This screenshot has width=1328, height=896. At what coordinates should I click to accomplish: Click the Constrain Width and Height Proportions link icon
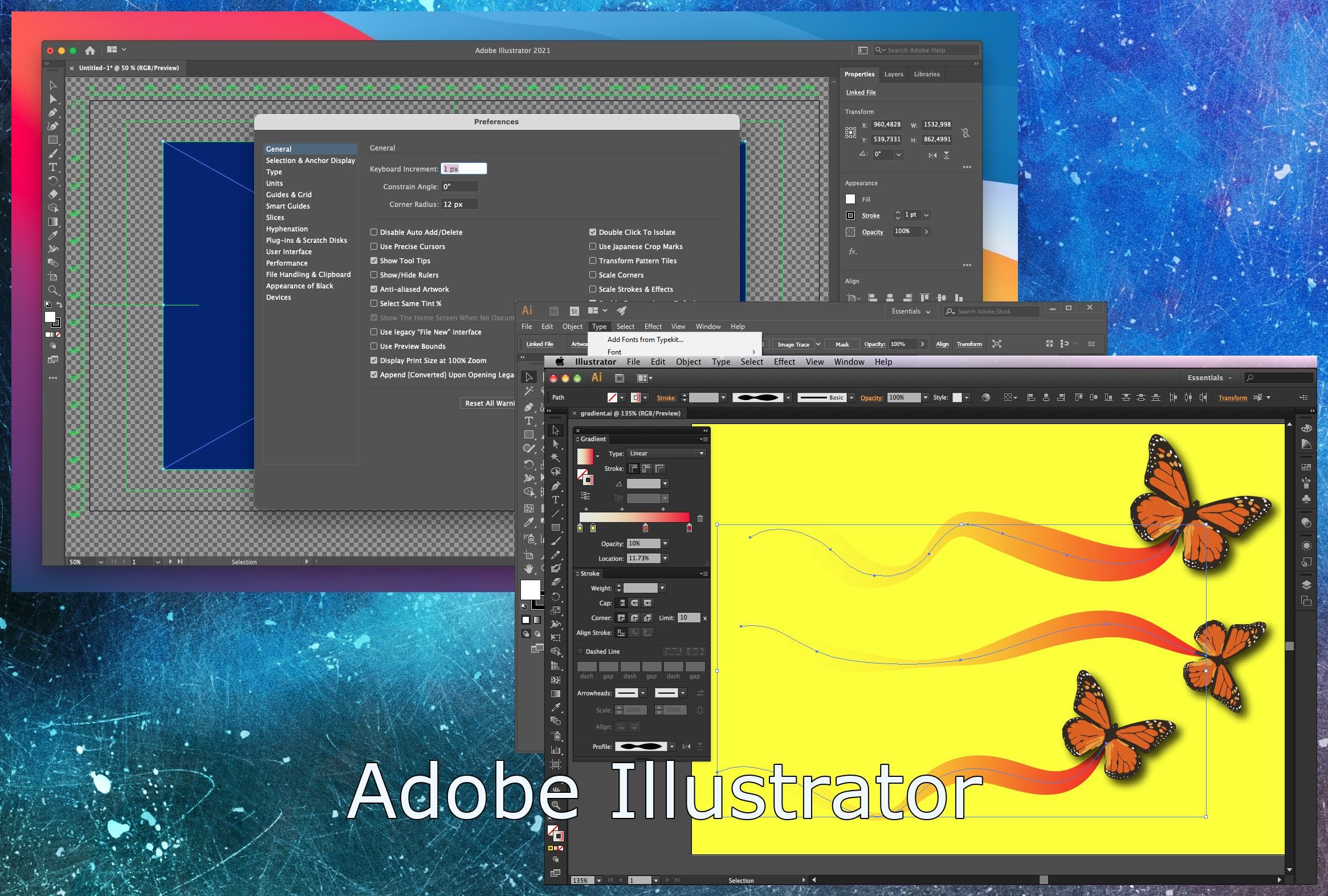965,133
